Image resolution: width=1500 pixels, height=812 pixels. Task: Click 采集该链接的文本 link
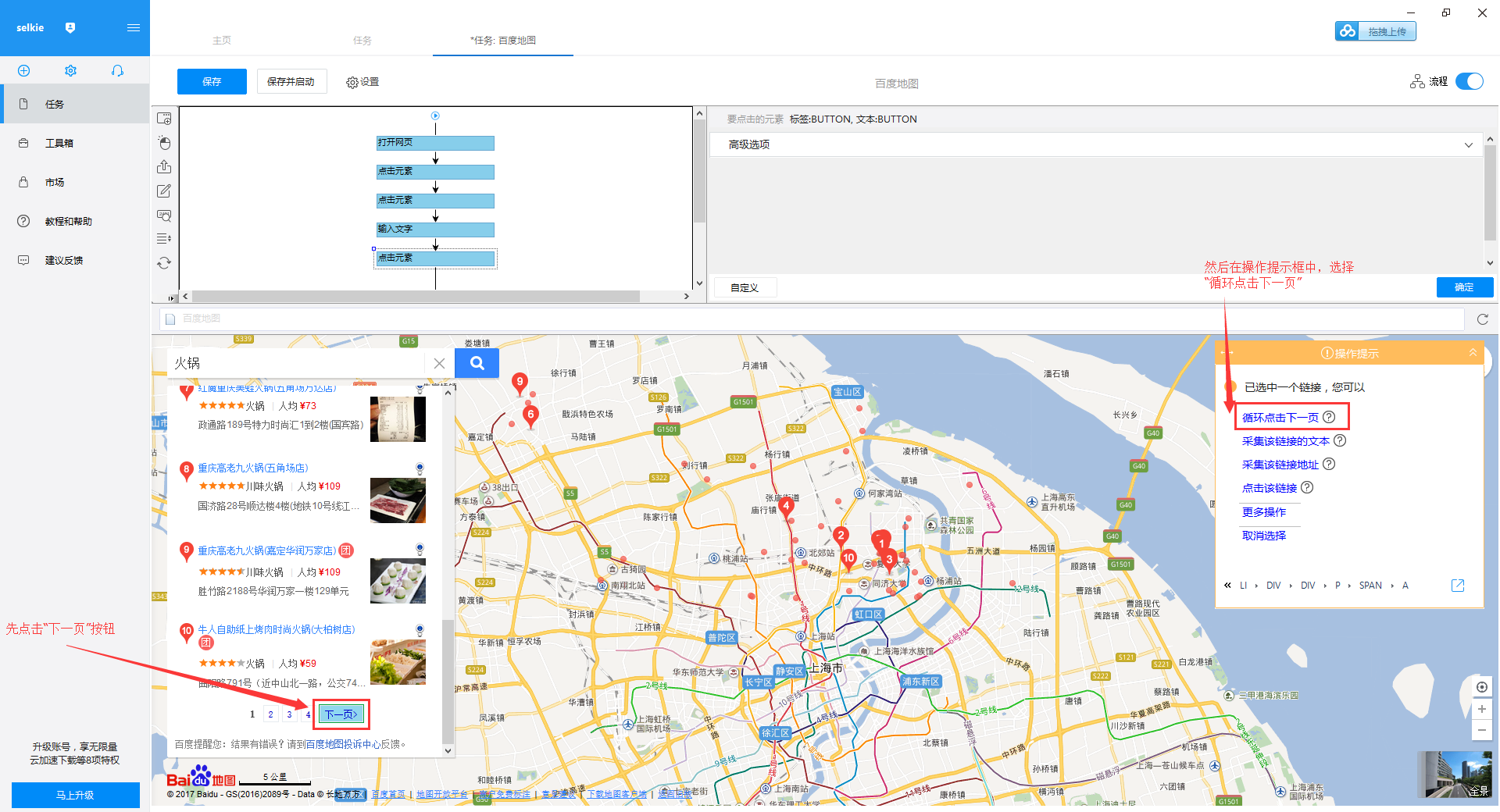(x=1286, y=441)
